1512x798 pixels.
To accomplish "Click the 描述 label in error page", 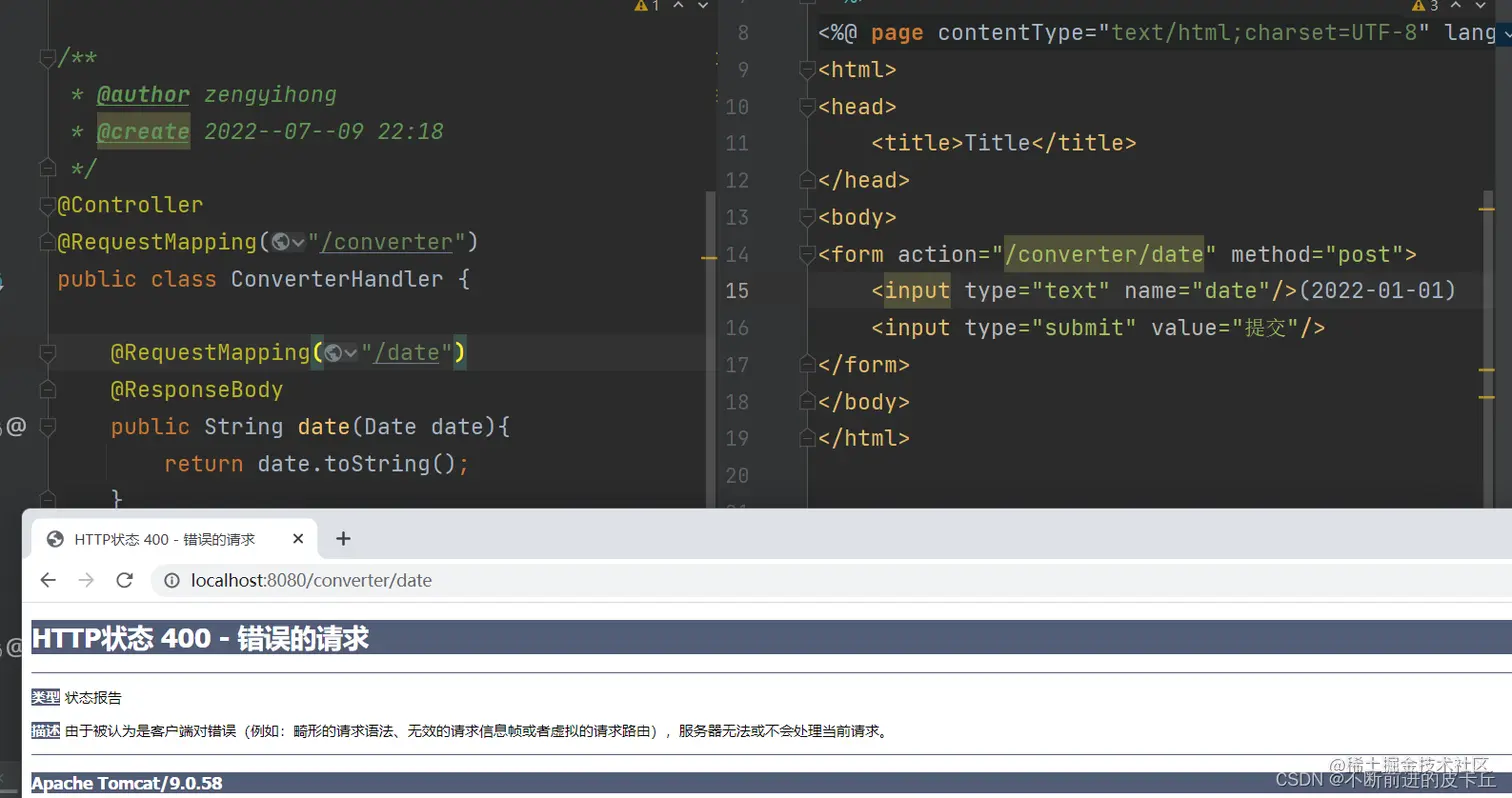I will point(46,731).
